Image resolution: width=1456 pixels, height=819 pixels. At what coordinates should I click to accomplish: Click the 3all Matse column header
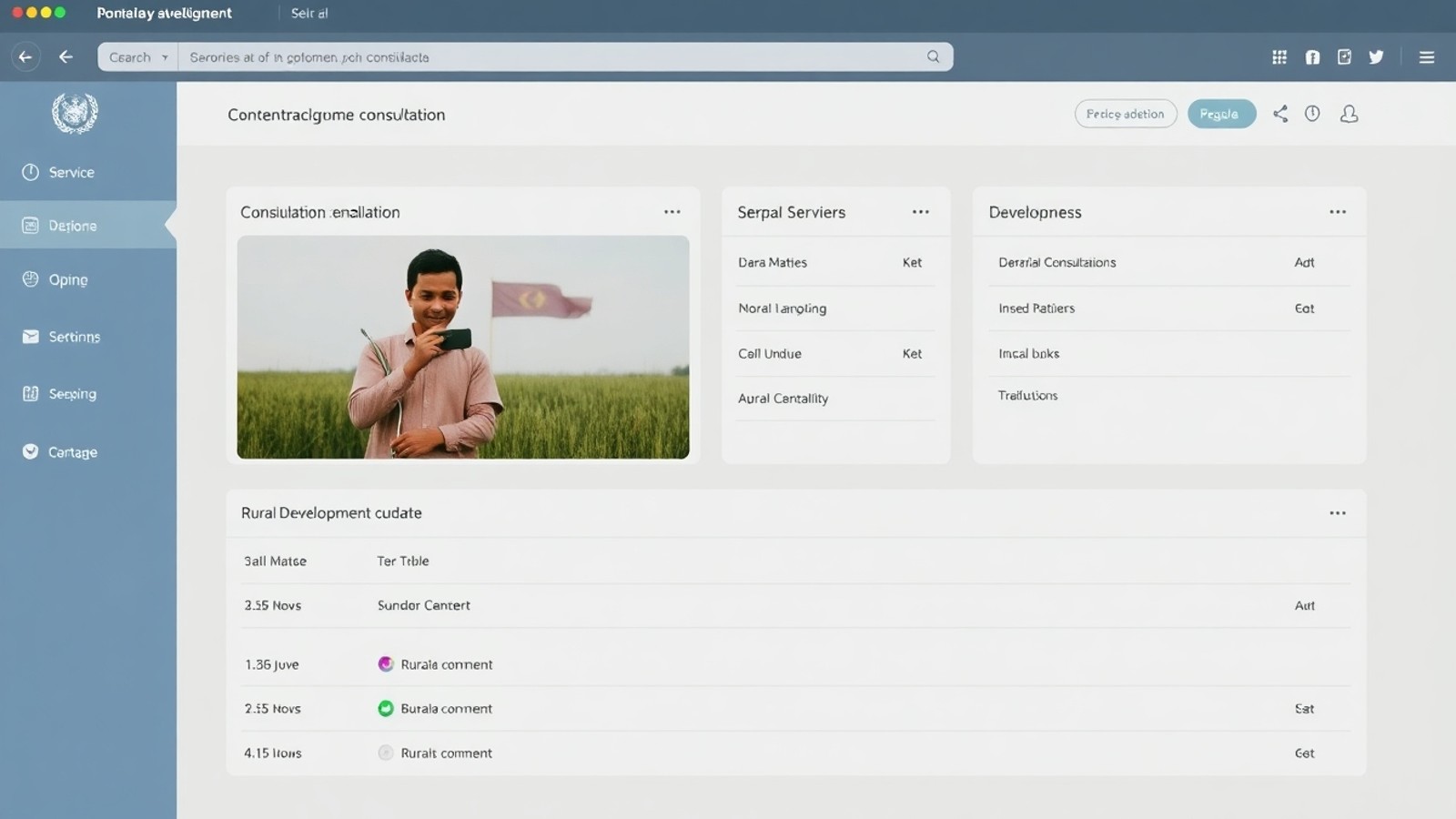click(x=275, y=561)
